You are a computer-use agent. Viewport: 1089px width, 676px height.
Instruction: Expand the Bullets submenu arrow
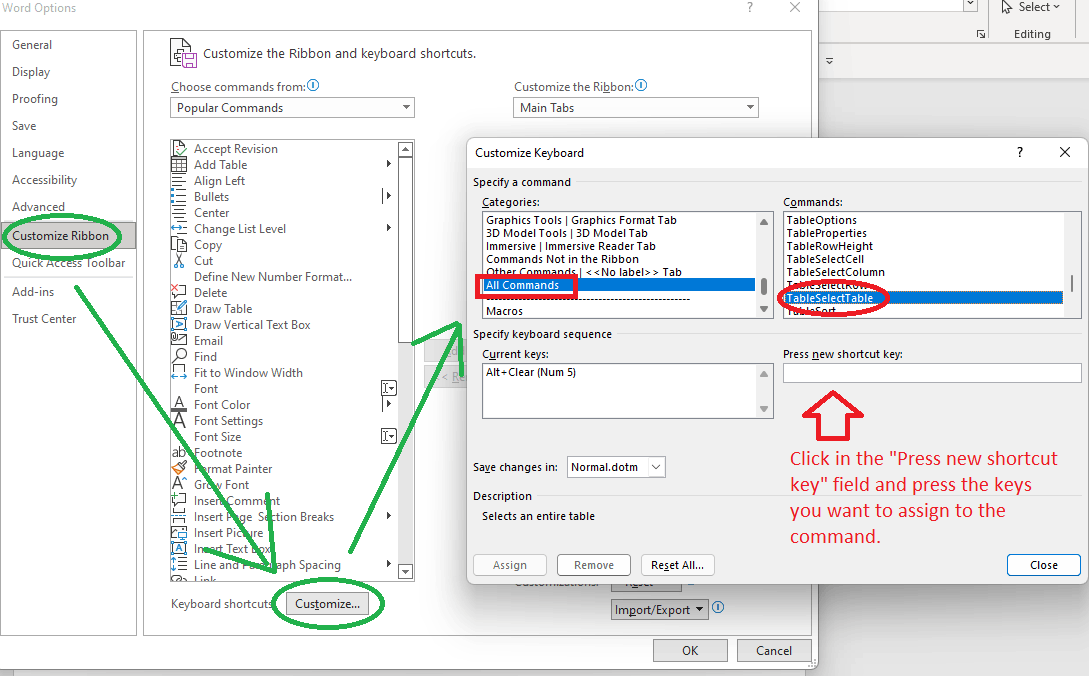pyautogui.click(x=388, y=196)
